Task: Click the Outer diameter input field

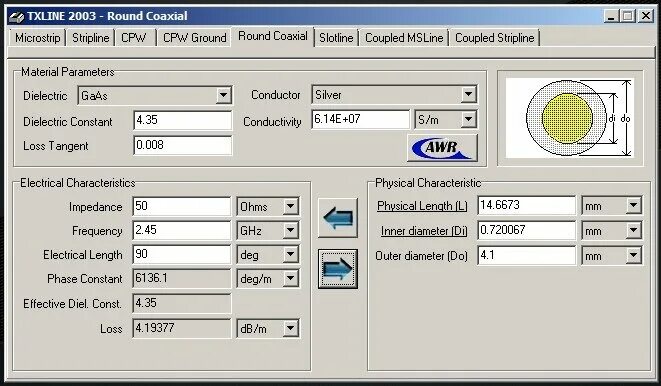Action: (x=527, y=255)
